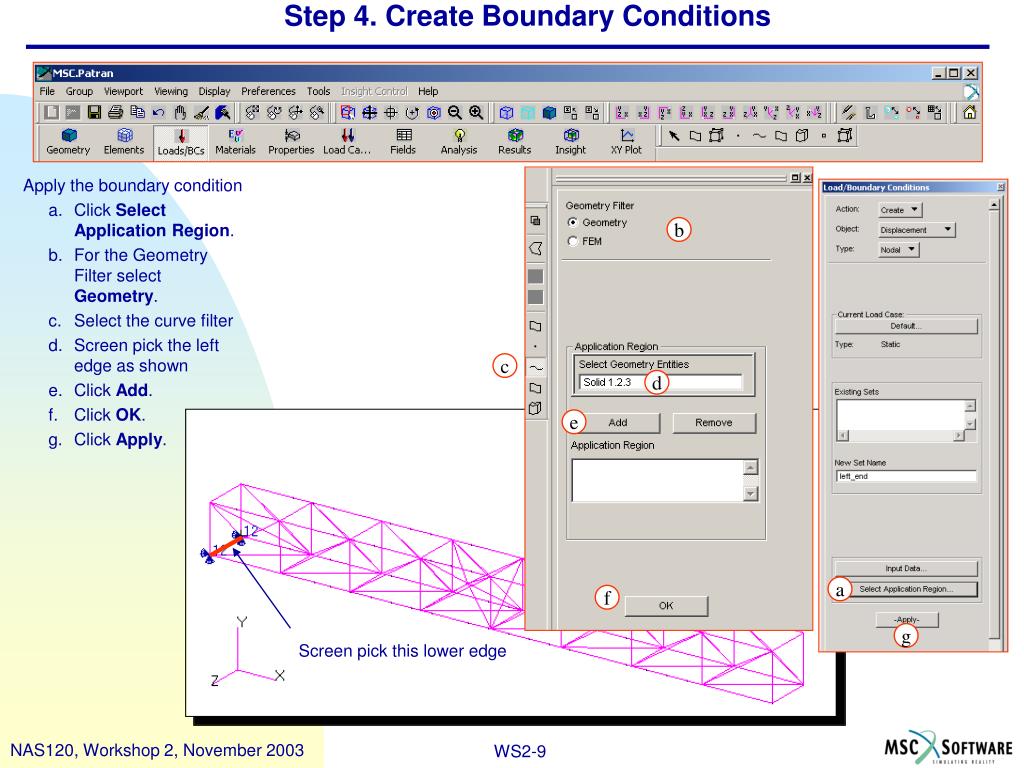
Task: Click the New file icon in toolbar
Action: point(51,113)
